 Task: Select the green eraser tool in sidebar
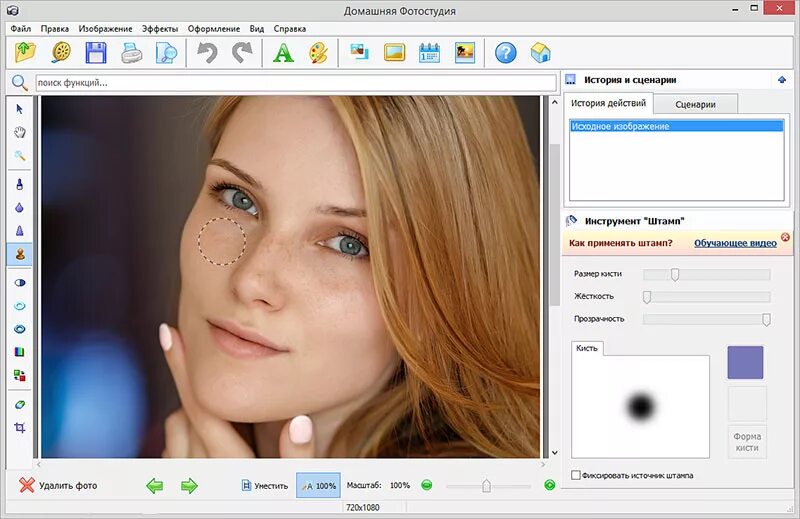click(19, 405)
